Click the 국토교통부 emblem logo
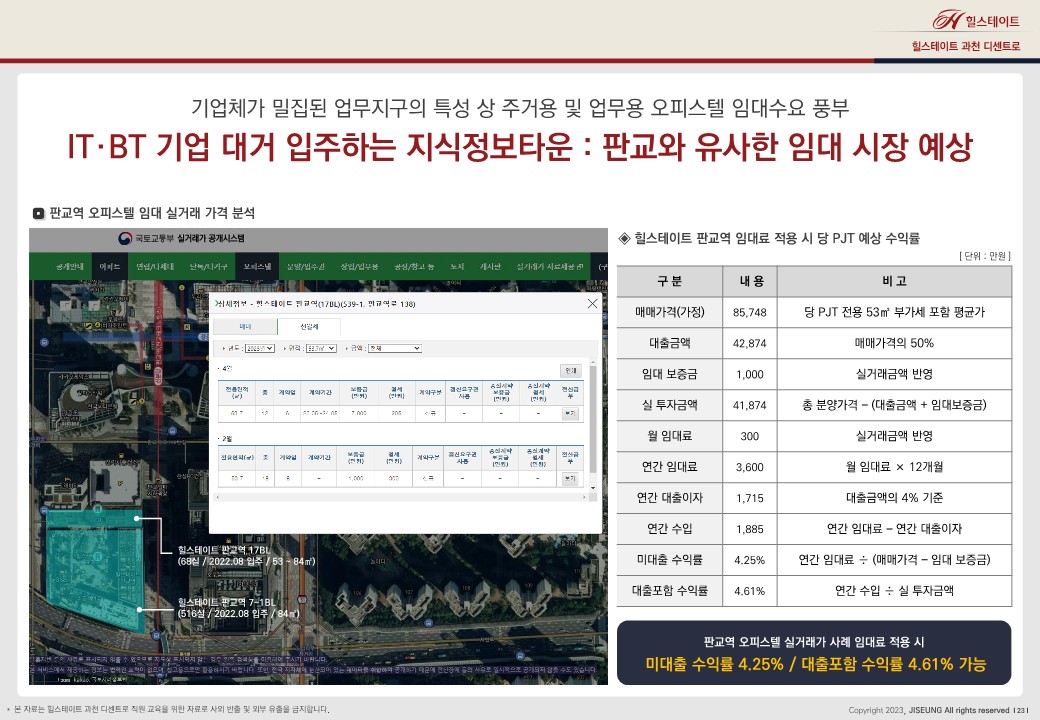 tap(124, 239)
